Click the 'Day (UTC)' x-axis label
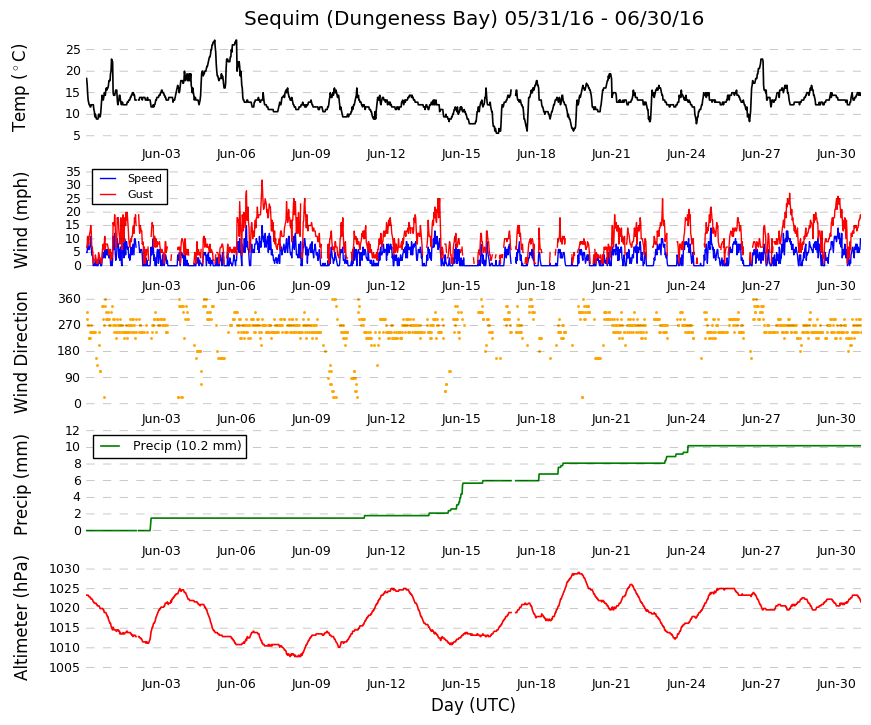This screenshot has width=871, height=725. point(473,705)
